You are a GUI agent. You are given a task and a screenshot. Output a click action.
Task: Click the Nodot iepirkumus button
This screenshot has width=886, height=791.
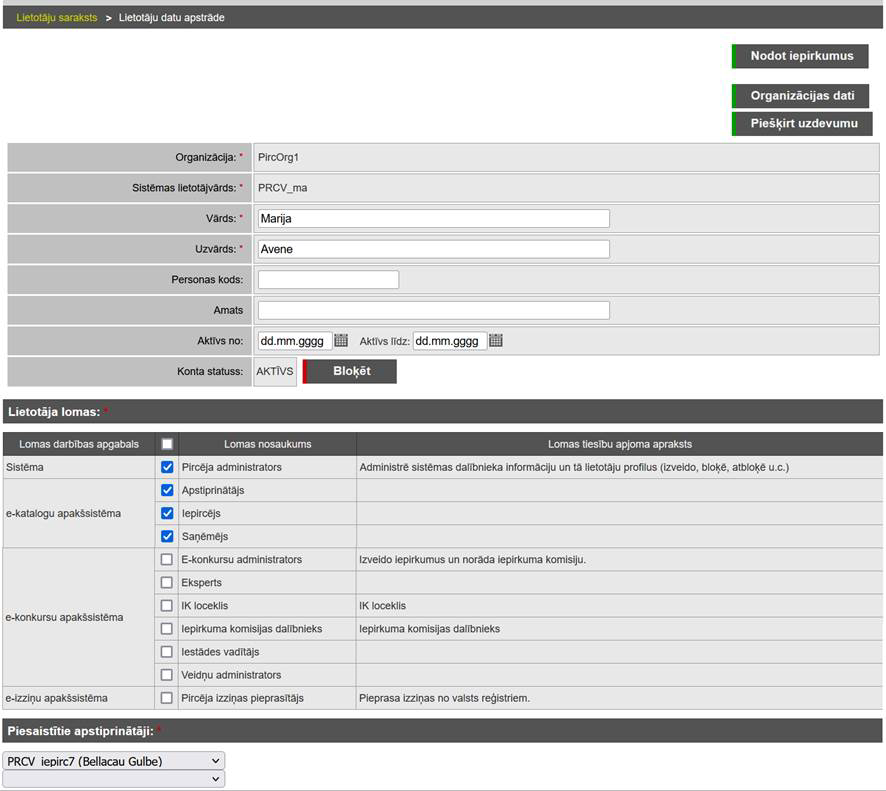(x=800, y=56)
